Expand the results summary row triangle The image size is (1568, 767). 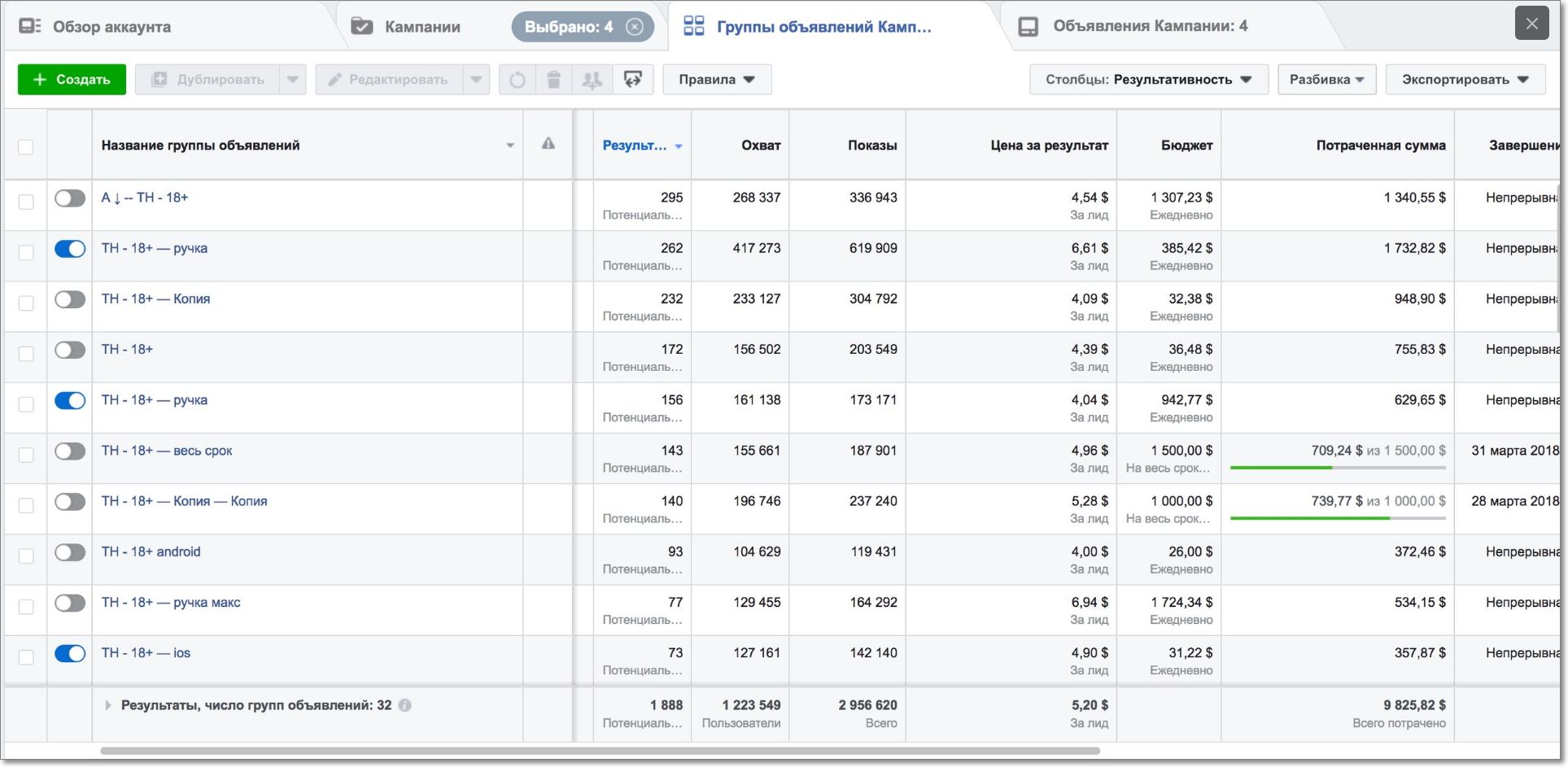point(107,705)
